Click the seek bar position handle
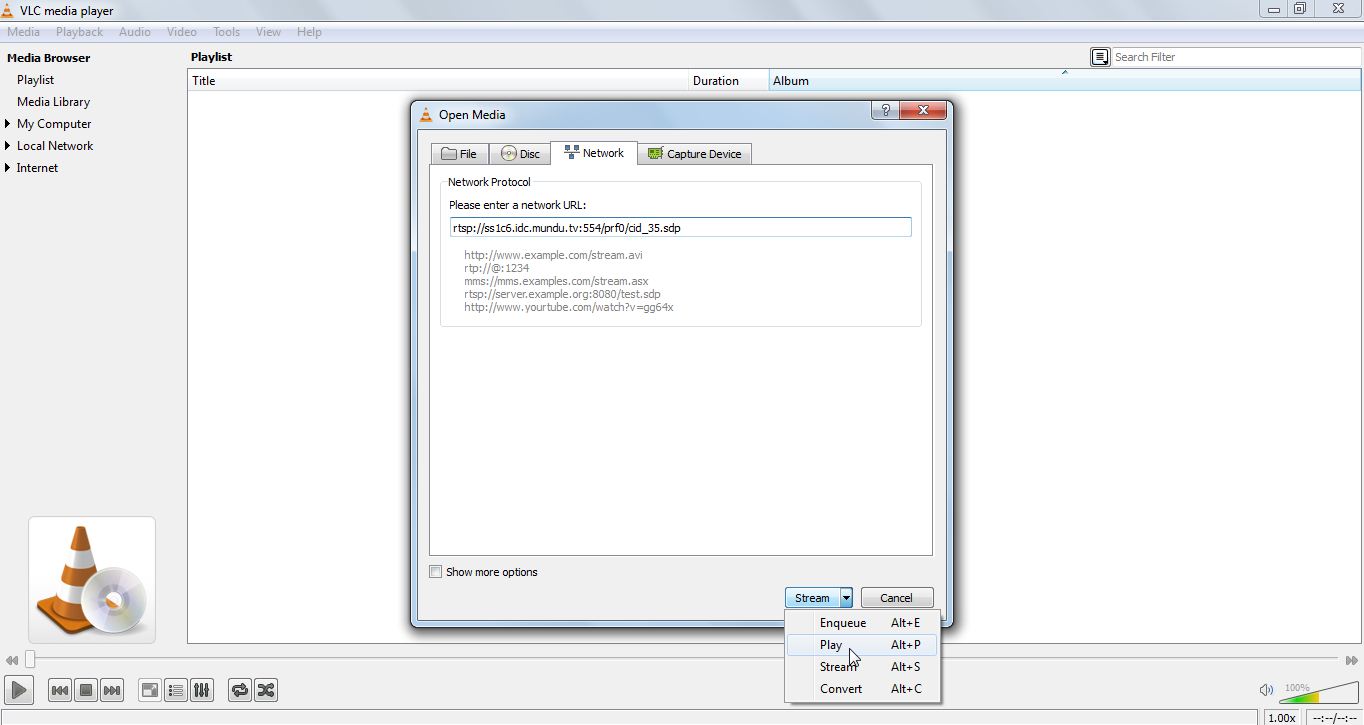1364x725 pixels. coord(30,659)
